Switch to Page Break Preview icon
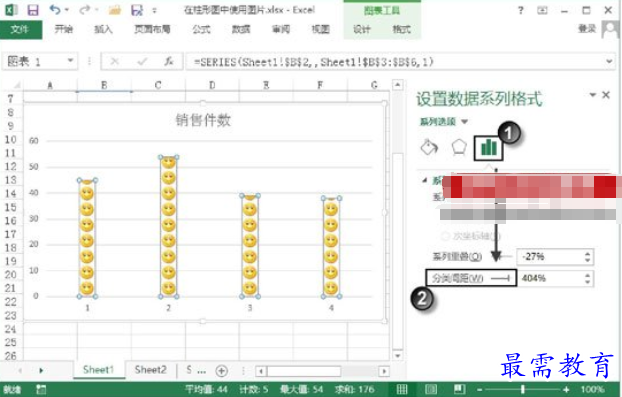 pos(460,389)
